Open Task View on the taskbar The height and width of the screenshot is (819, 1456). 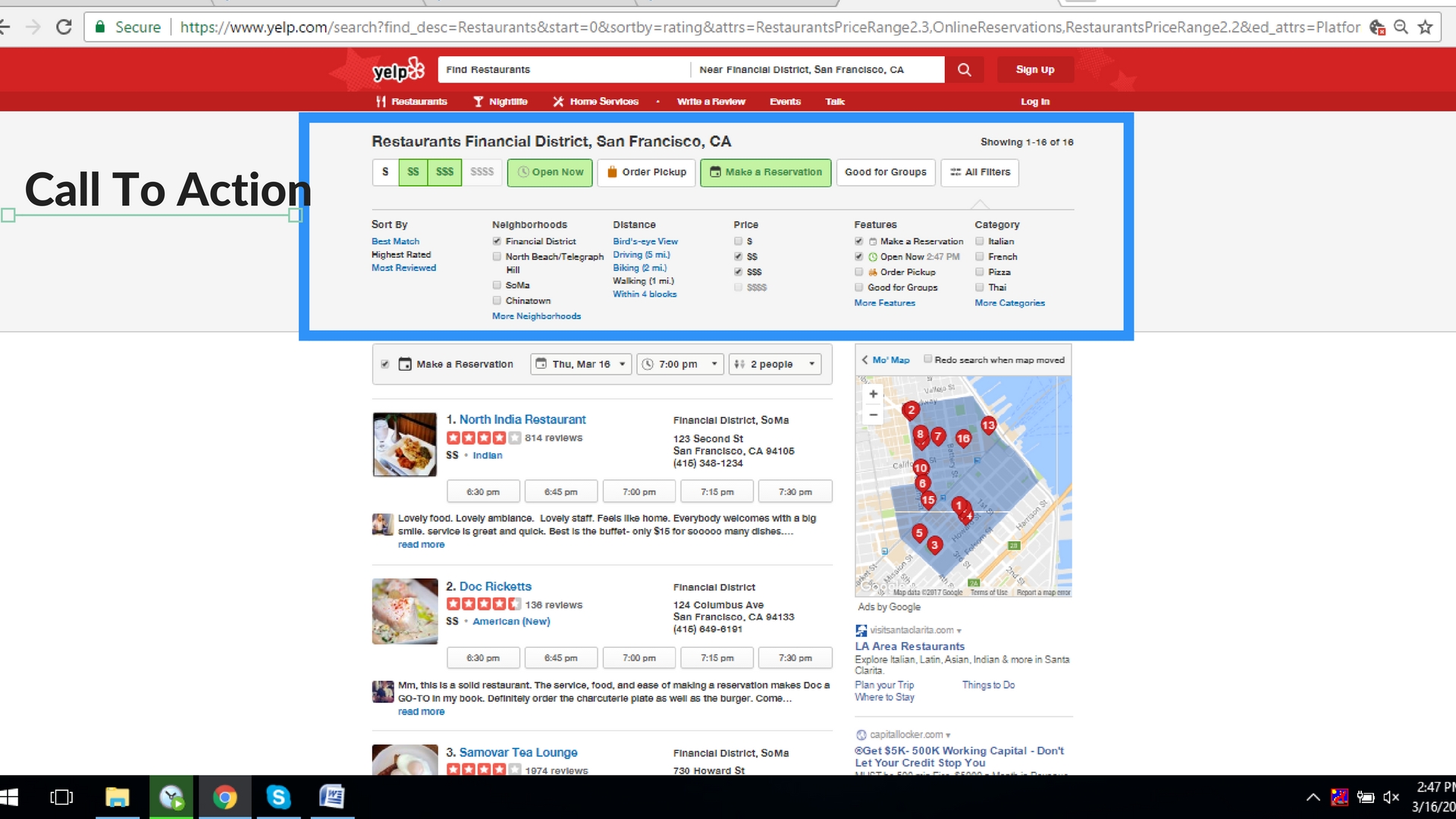61,797
